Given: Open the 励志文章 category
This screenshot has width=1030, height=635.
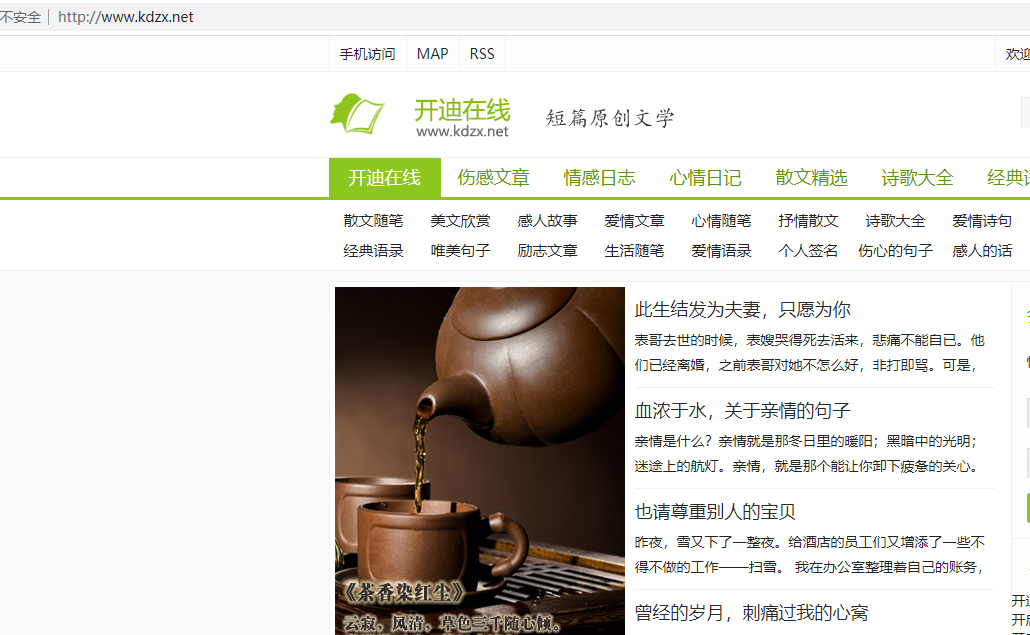Looking at the screenshot, I should click(x=546, y=251).
